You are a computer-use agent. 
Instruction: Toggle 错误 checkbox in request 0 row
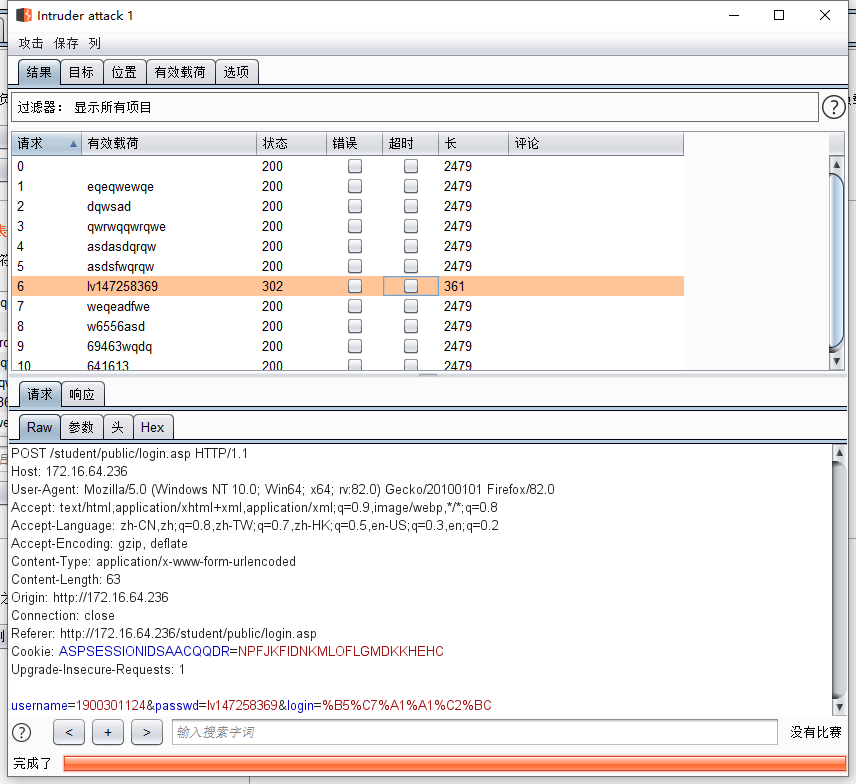pos(355,166)
